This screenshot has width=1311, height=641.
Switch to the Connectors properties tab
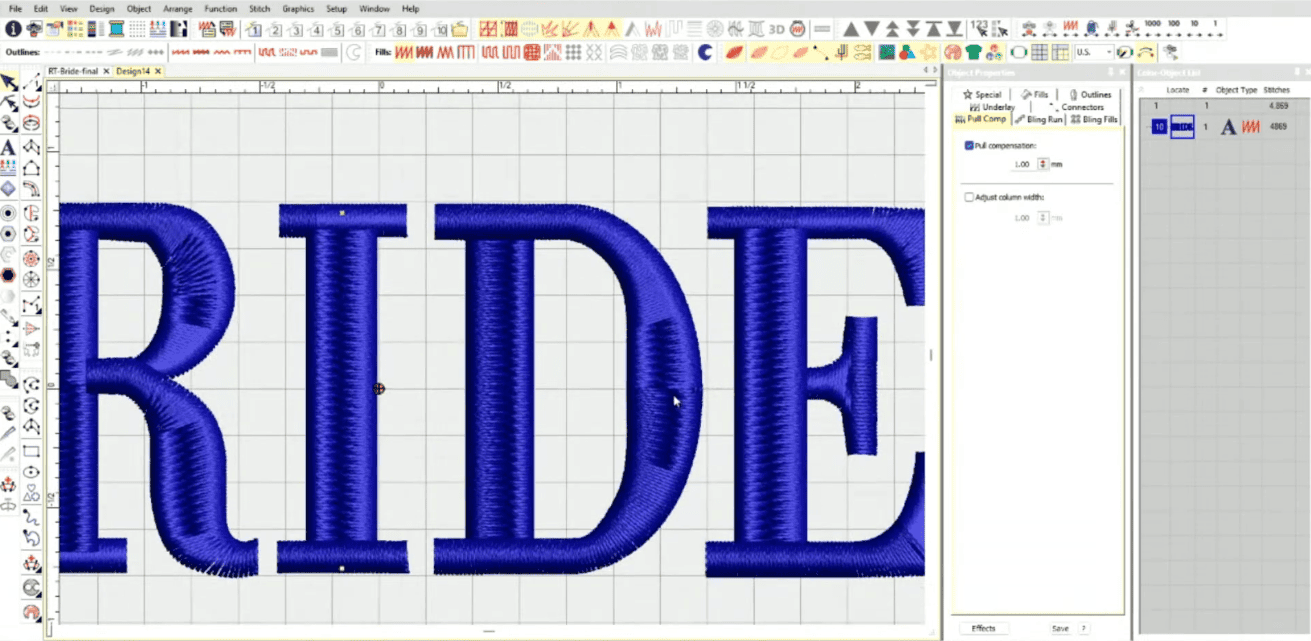pyautogui.click(x=1076, y=106)
